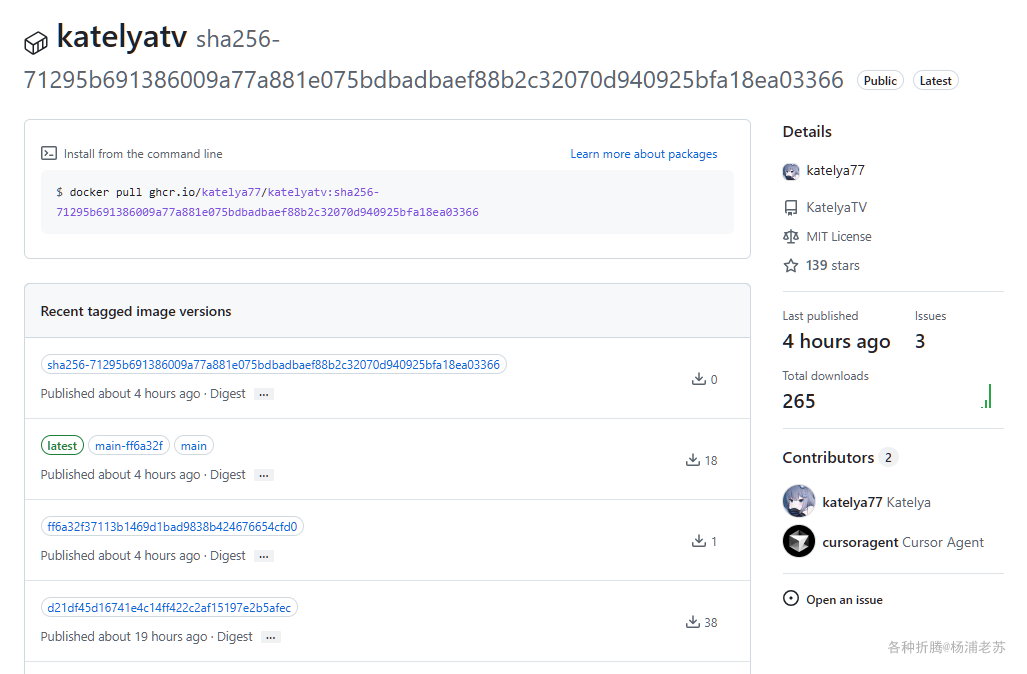
Task: Click the package cube icon beside katelyatv
Action: coord(36,43)
